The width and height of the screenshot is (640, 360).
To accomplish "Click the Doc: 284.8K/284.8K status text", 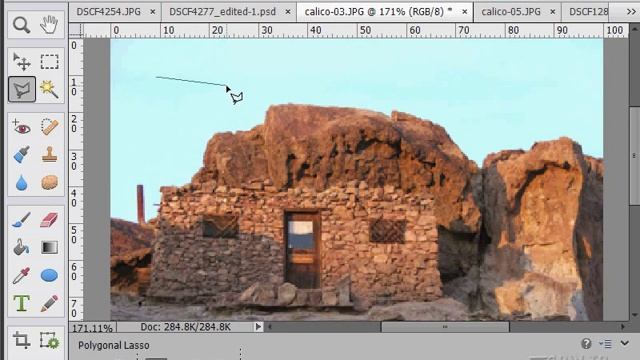I will coord(186,327).
